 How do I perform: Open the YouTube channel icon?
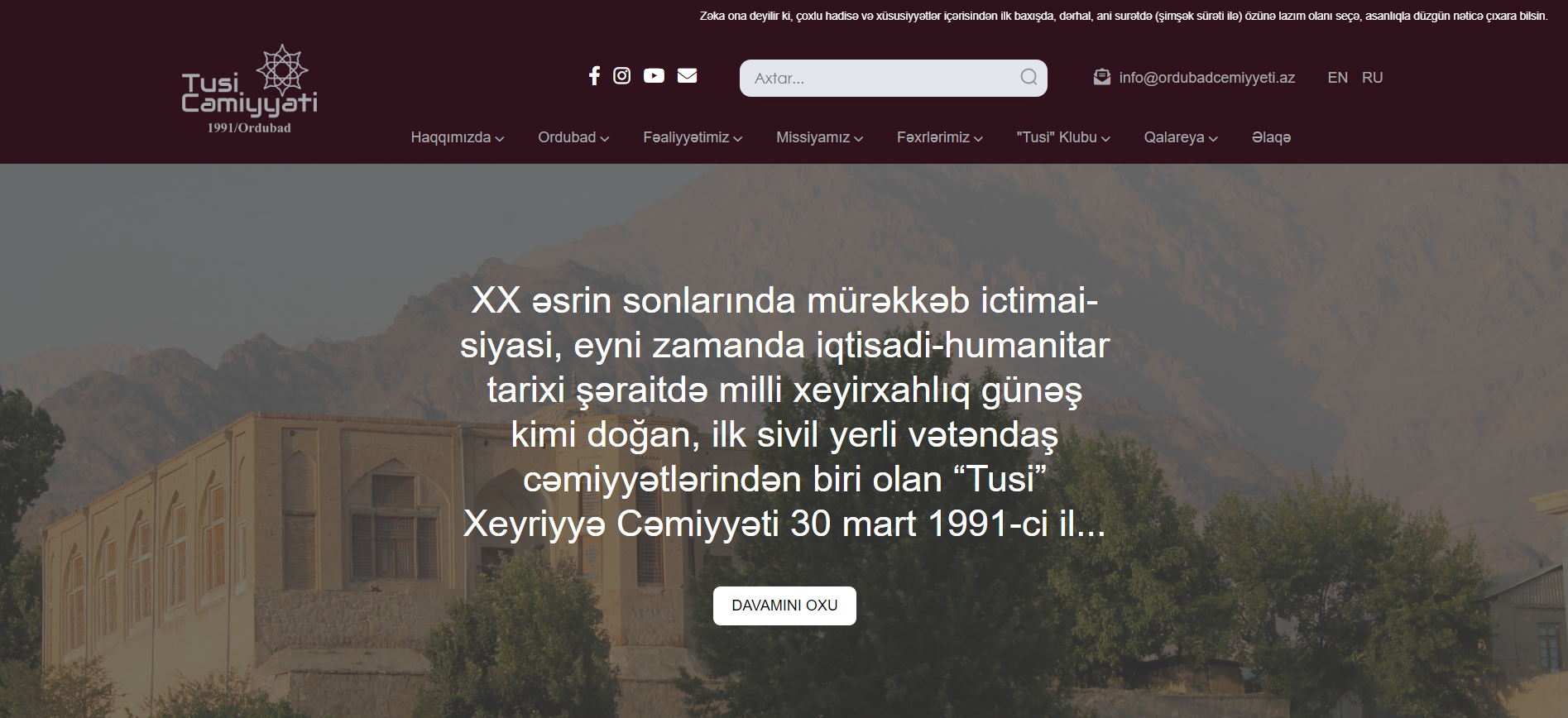tap(654, 76)
